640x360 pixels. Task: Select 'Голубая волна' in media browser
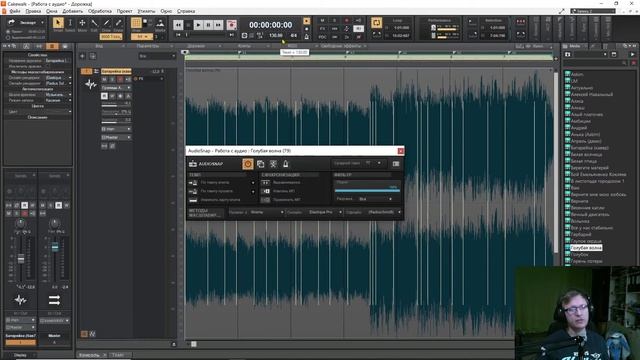(586, 248)
